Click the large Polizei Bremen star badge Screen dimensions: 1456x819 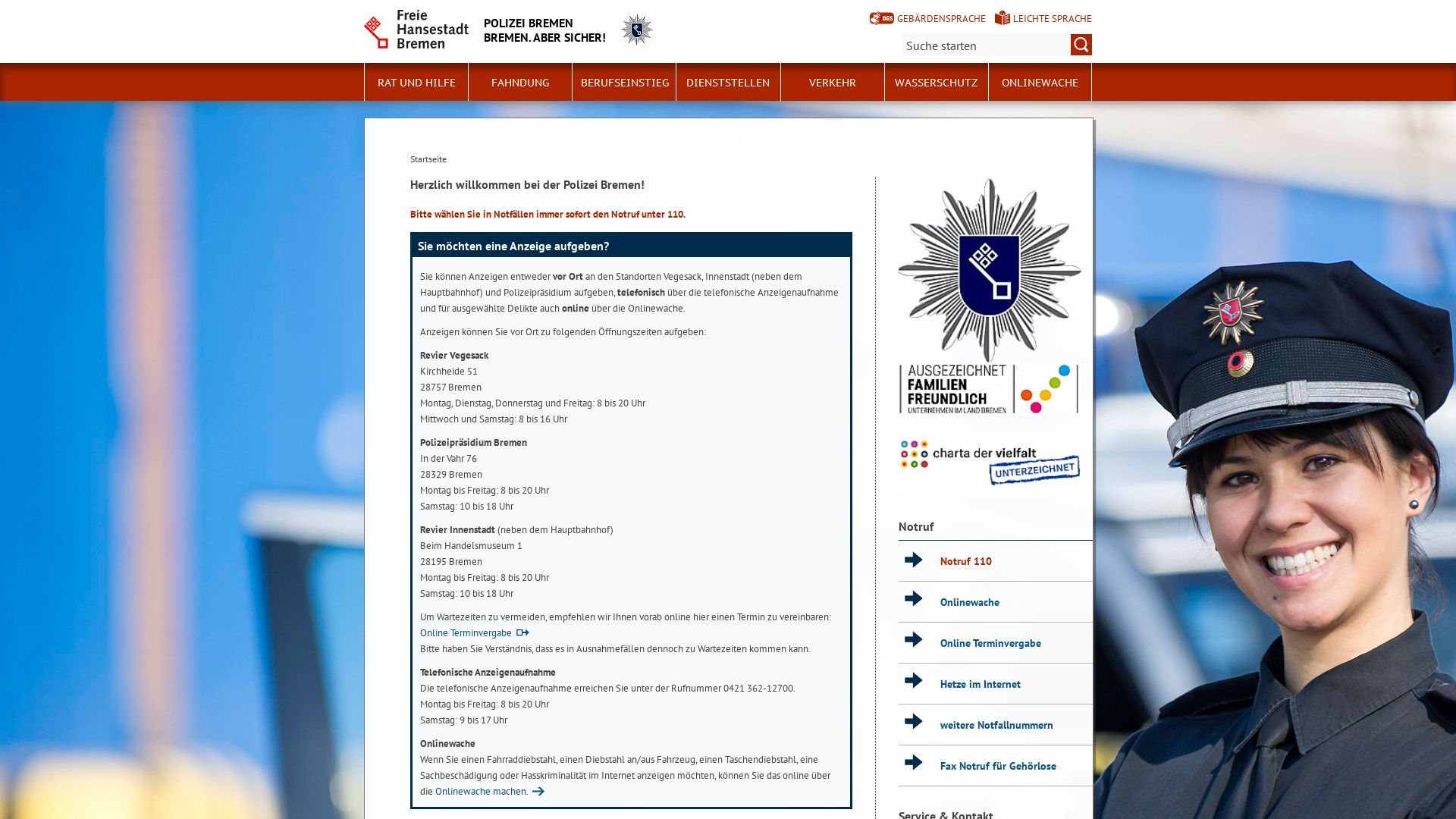pyautogui.click(x=990, y=271)
